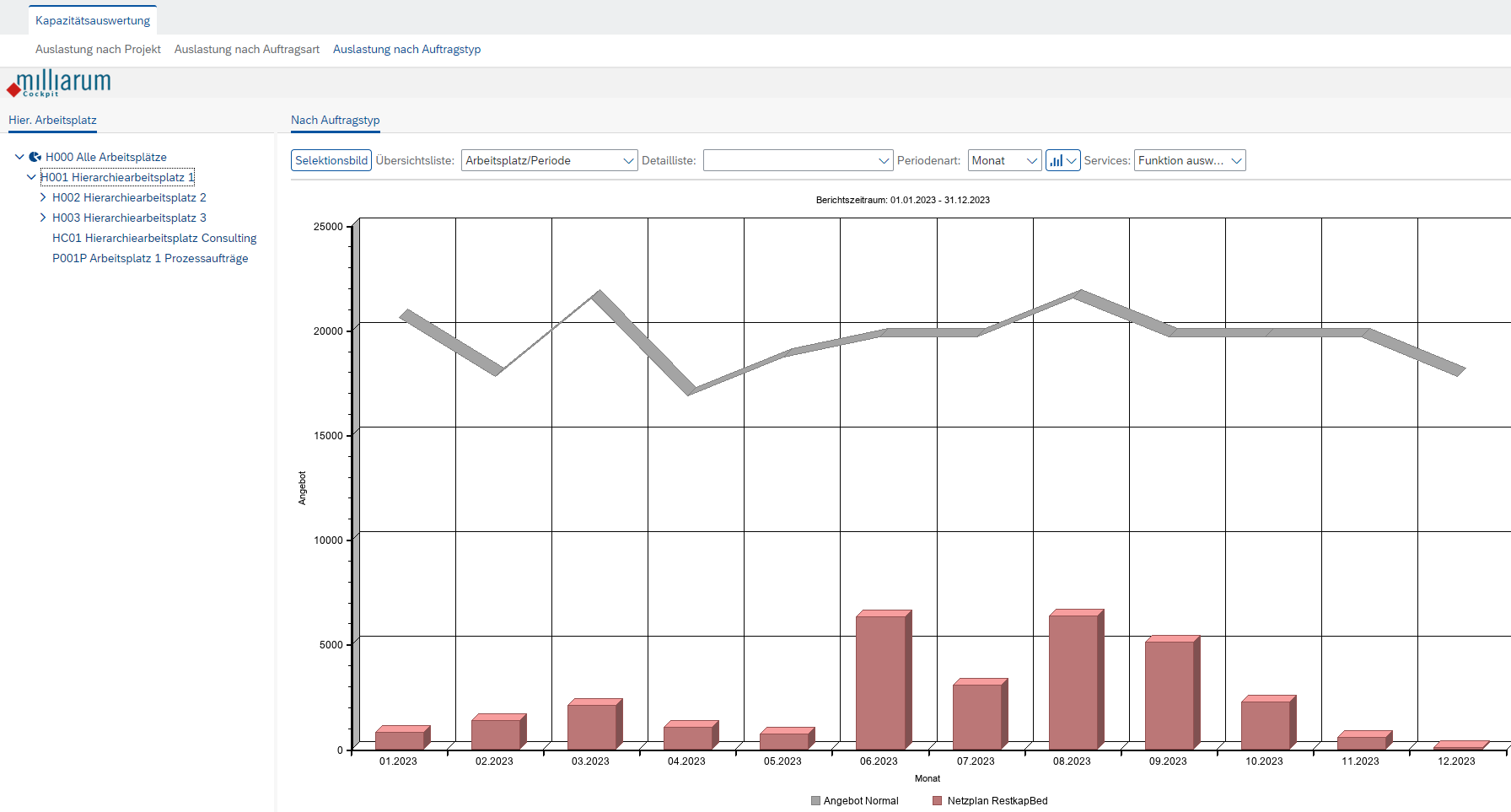The height and width of the screenshot is (812, 1511).
Task: Select H001 Hierarchiearbeitsplatz 1
Action: (x=117, y=177)
